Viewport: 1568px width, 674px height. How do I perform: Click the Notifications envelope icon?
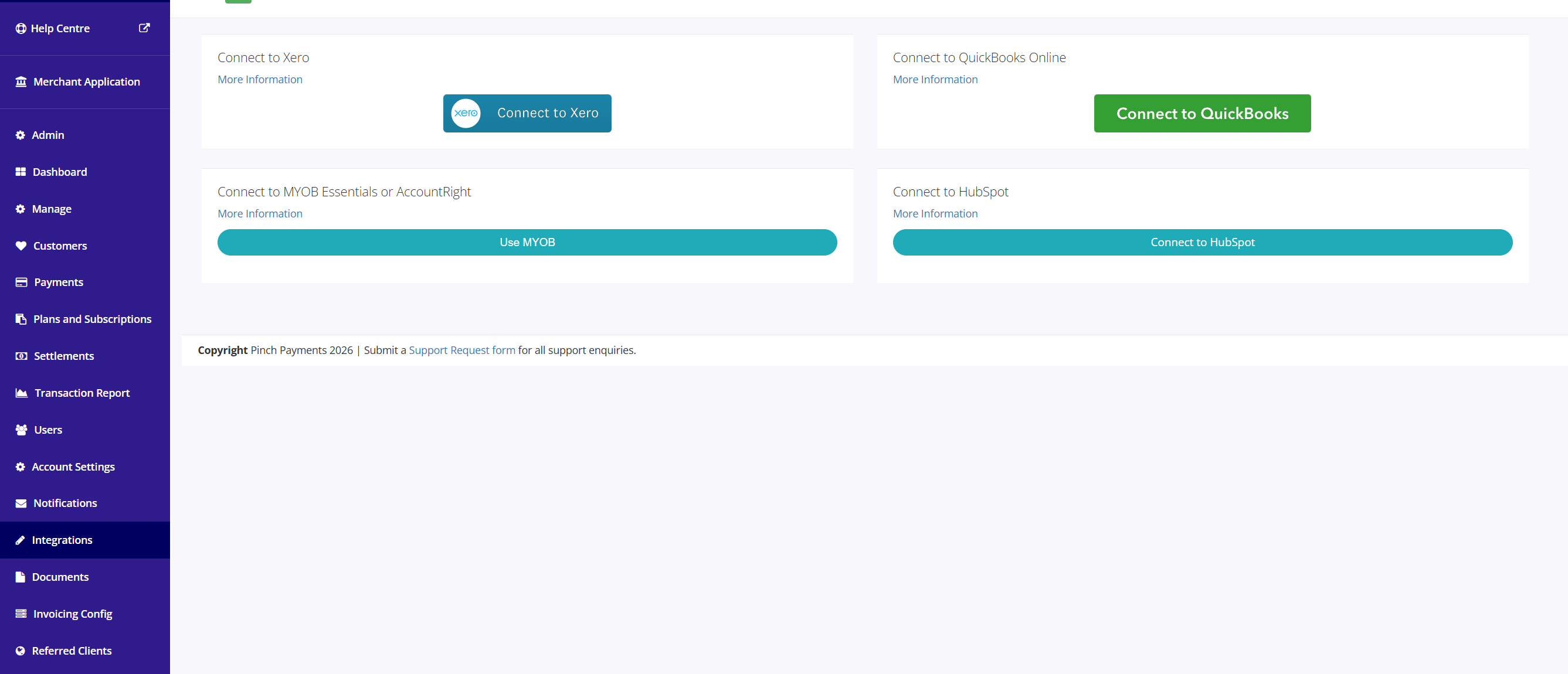click(20, 503)
